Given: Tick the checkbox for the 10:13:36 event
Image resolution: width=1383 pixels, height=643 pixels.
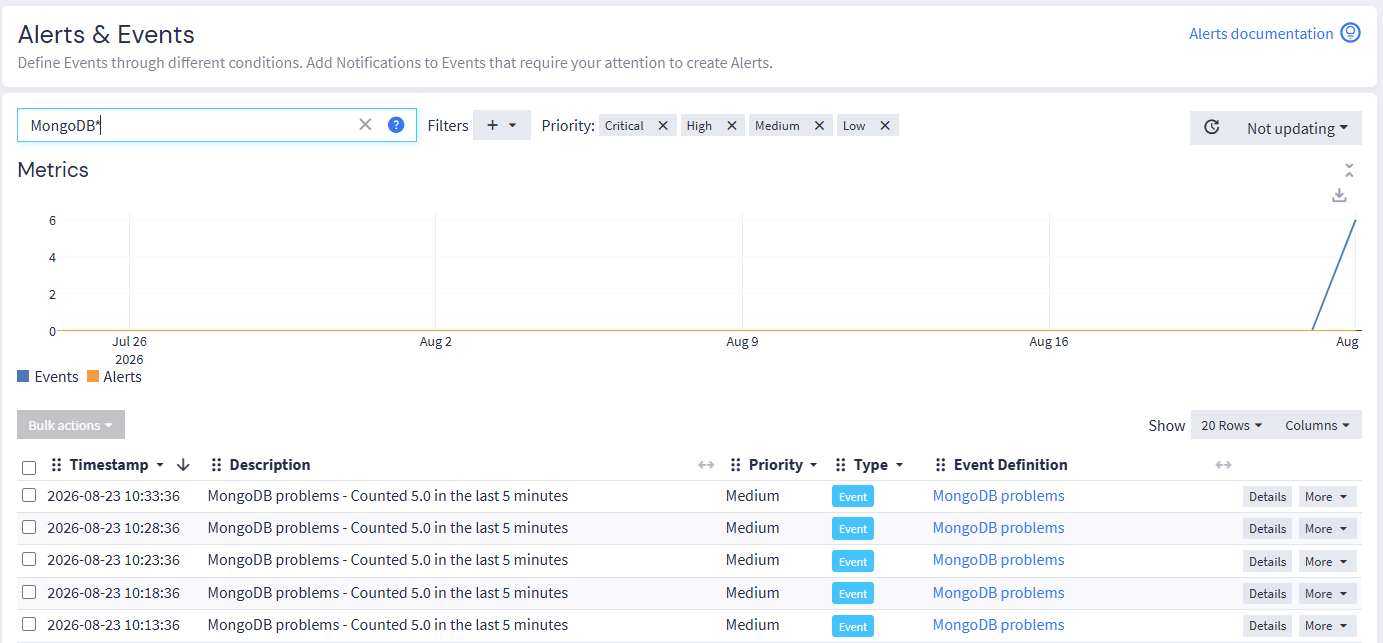Looking at the screenshot, I should [29, 624].
